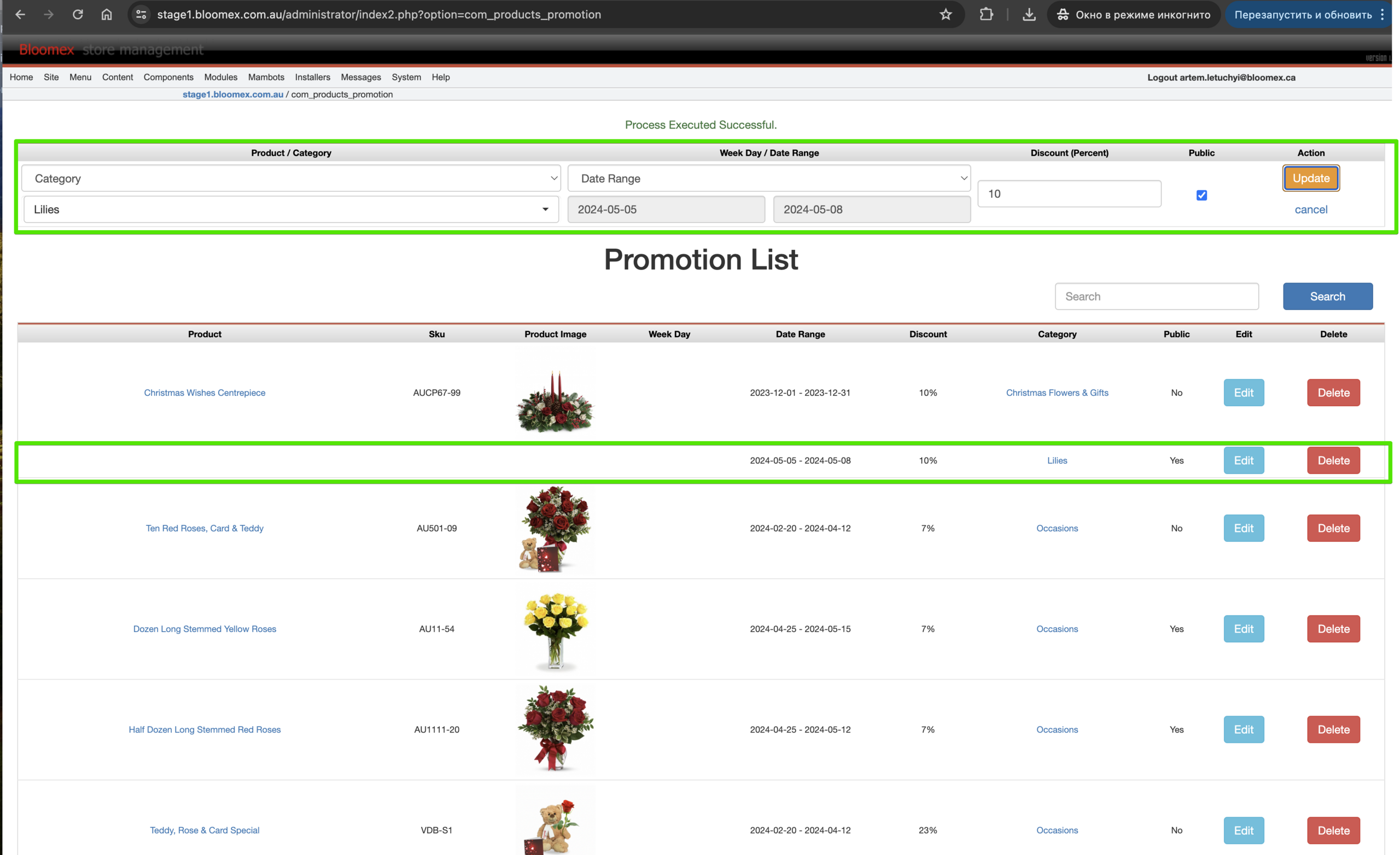Delete the Lilies promotion row
This screenshot has height=855, width=1400.
[1333, 460]
